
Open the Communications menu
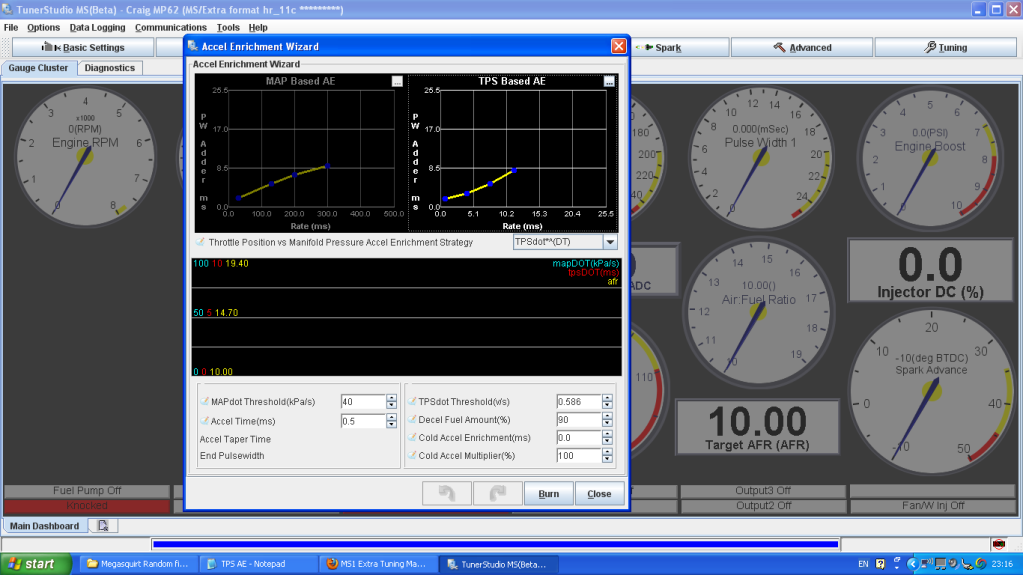(170, 27)
